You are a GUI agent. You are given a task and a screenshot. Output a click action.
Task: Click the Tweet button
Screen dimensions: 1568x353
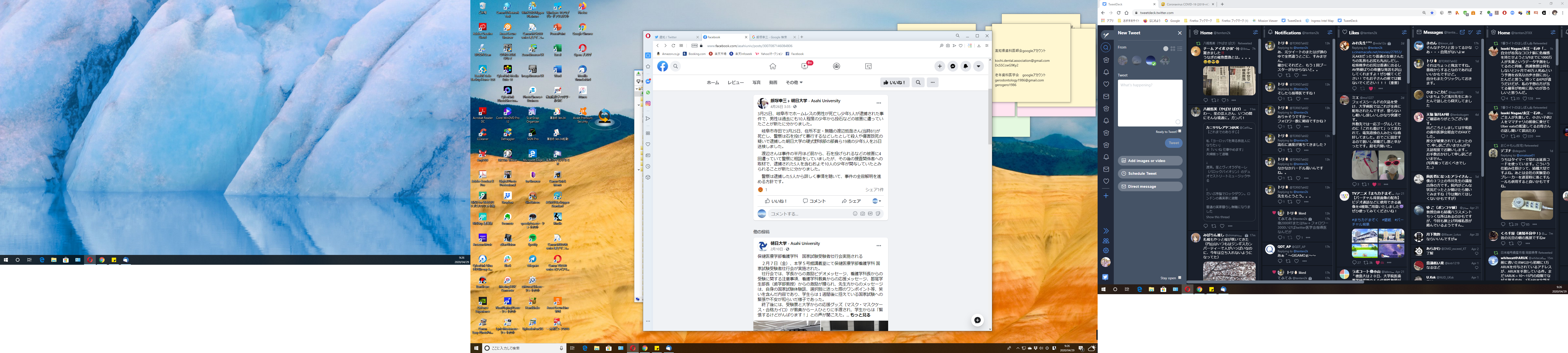tap(1174, 143)
